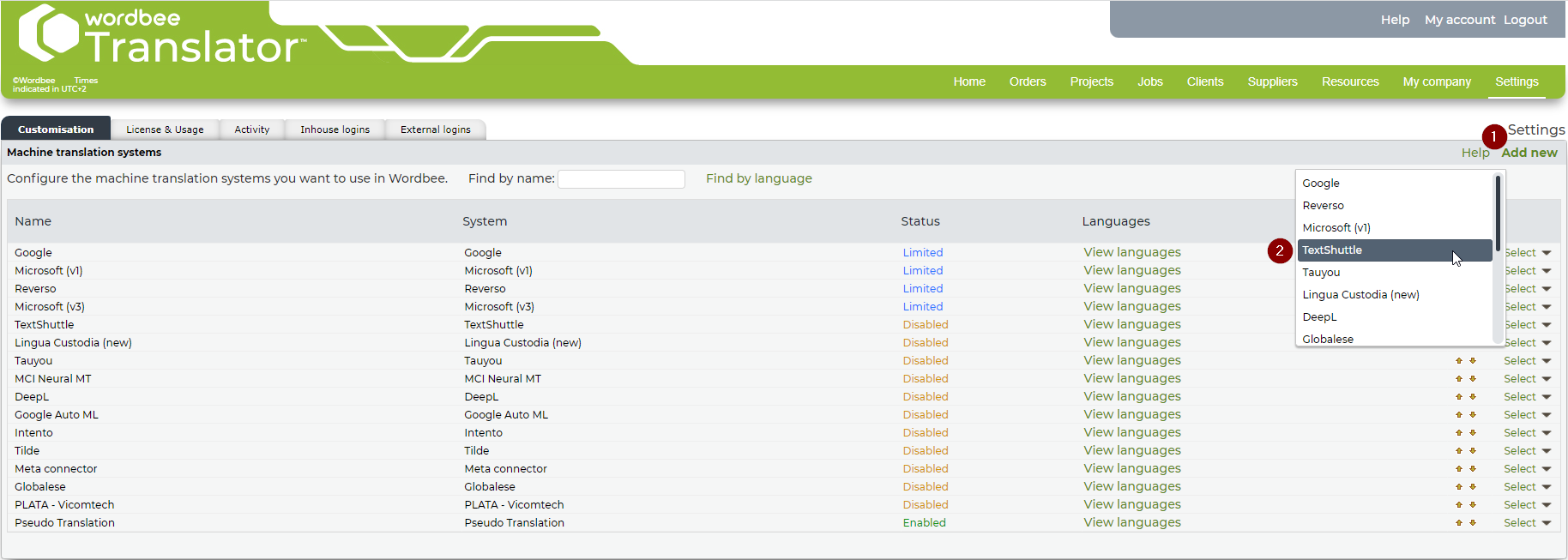
Task: Move Tauyou row down with arrow
Action: pos(1473,361)
